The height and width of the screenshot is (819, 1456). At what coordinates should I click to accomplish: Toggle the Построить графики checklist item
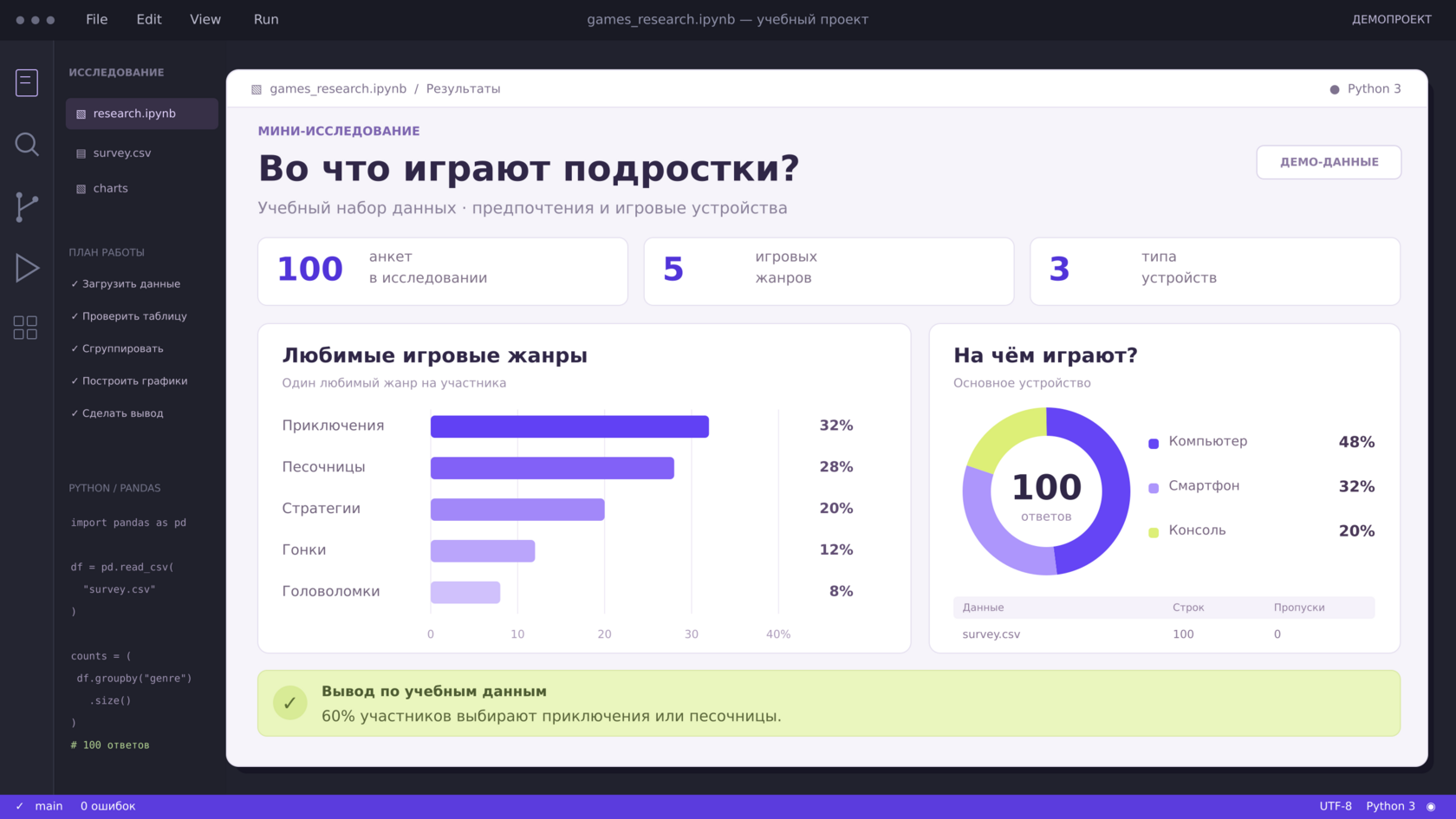129,381
